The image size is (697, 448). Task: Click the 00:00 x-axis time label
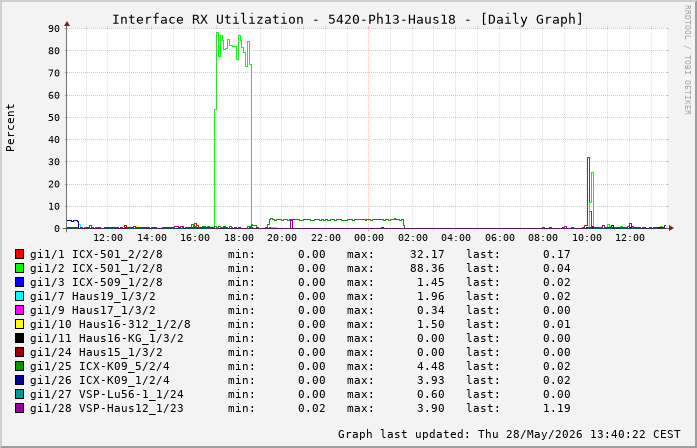click(x=369, y=238)
